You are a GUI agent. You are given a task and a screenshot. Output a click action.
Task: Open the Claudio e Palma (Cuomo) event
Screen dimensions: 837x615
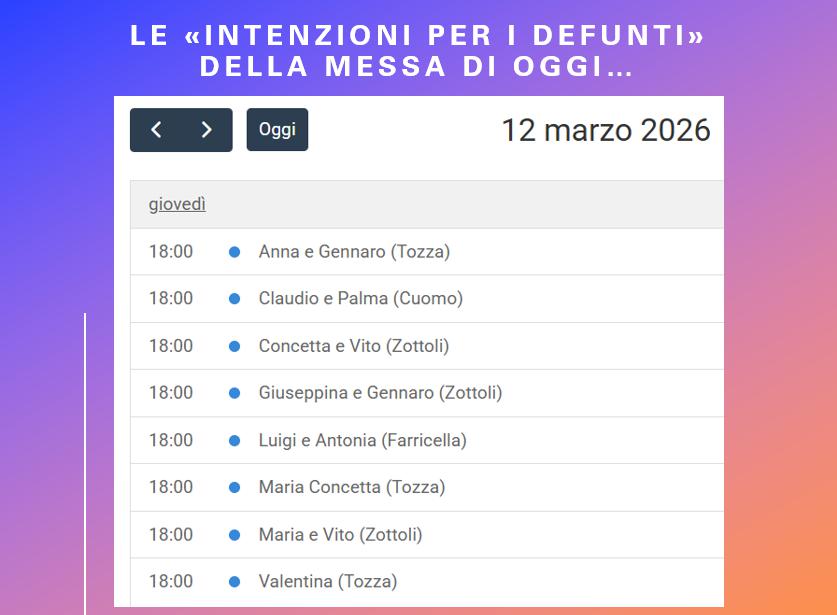point(360,299)
